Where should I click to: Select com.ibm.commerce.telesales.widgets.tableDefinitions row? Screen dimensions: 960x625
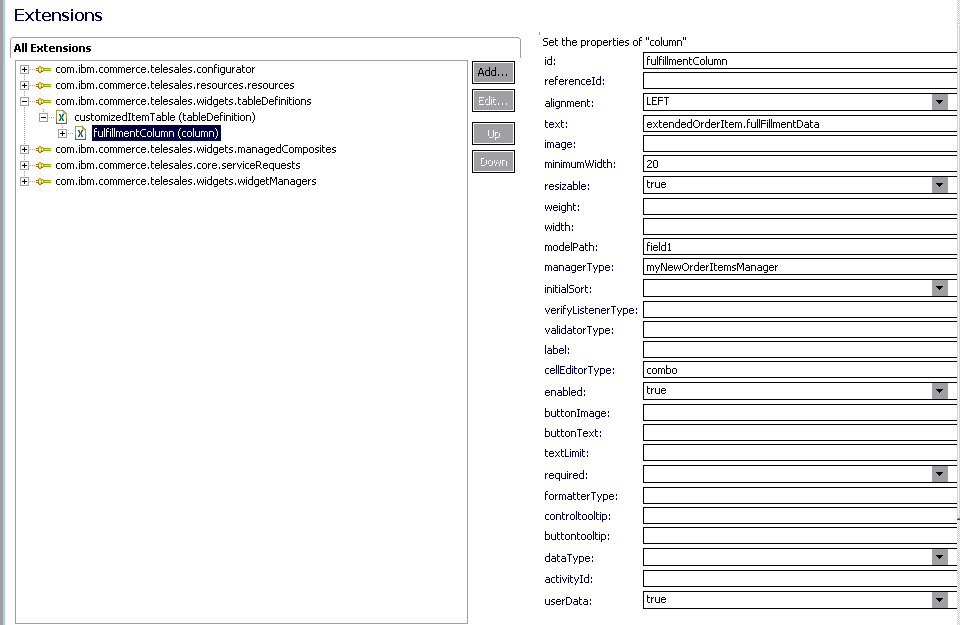pos(183,101)
